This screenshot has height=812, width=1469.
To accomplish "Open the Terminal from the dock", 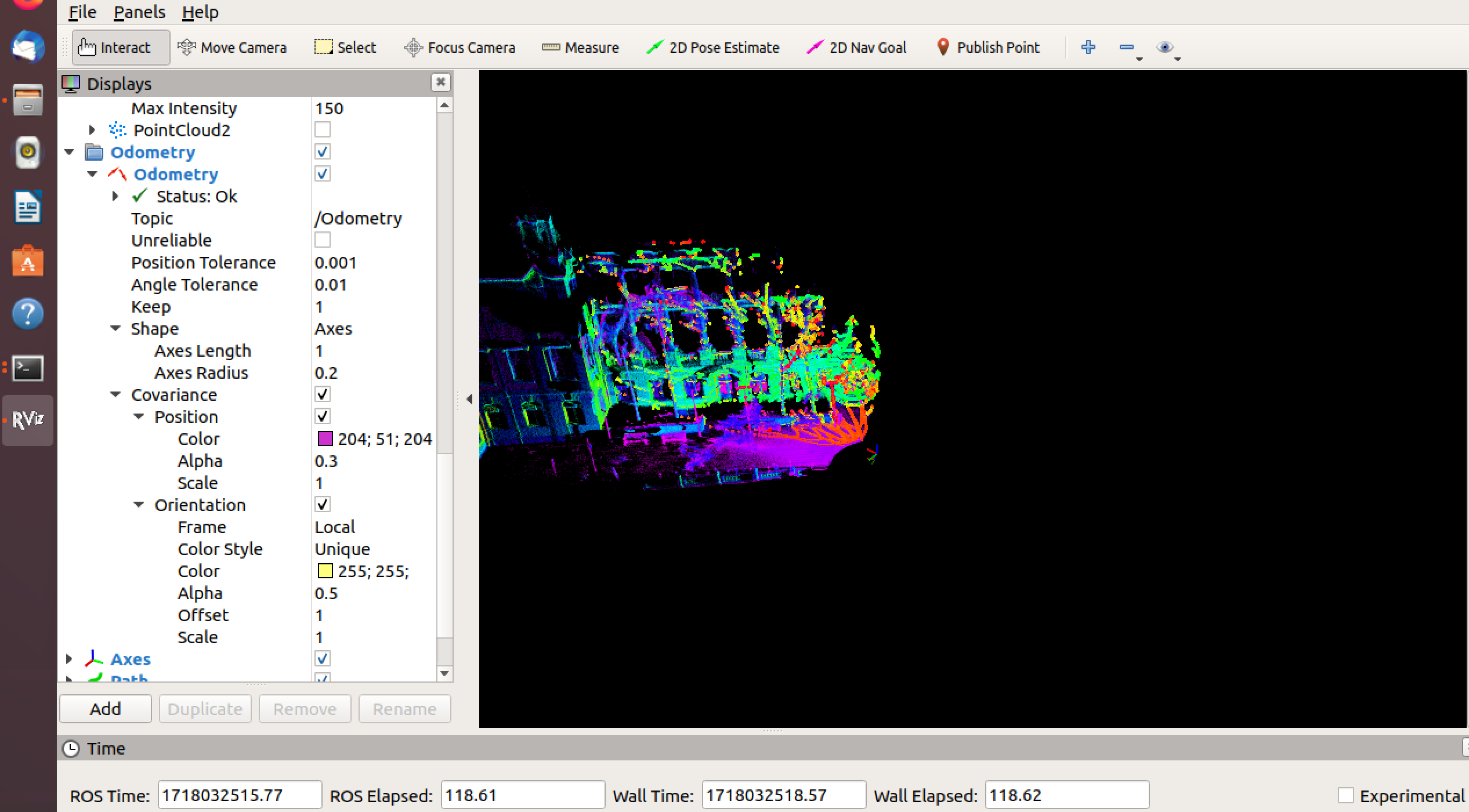I will [x=28, y=368].
